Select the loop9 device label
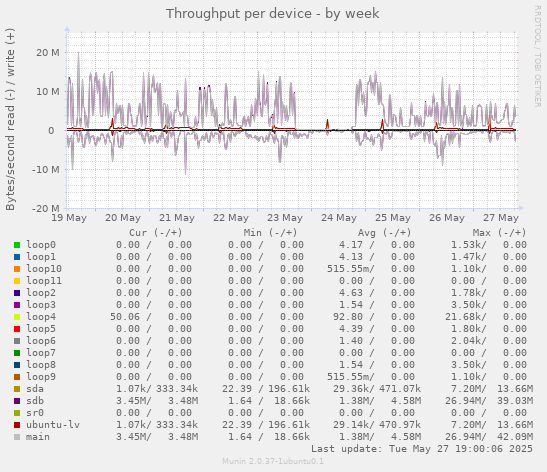Image resolution: width=547 pixels, height=472 pixels. pos(41,377)
